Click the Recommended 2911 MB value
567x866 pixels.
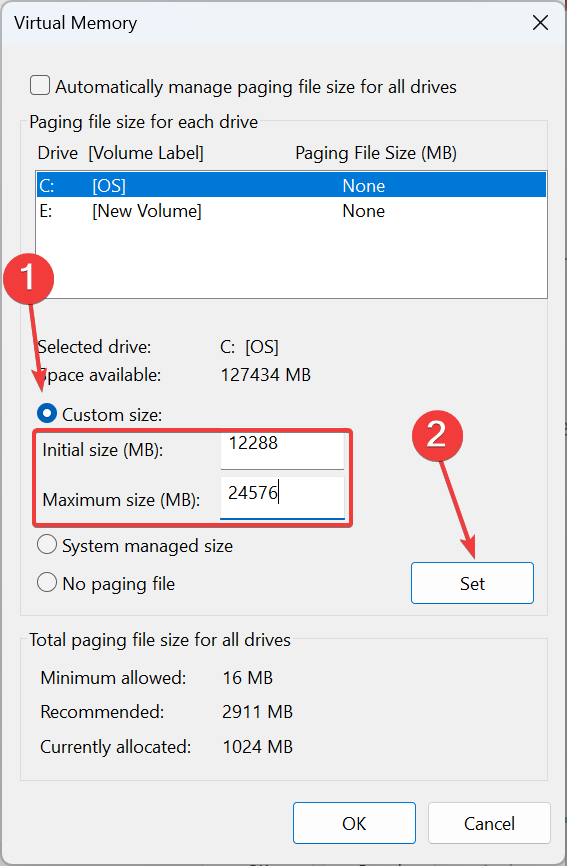click(257, 711)
